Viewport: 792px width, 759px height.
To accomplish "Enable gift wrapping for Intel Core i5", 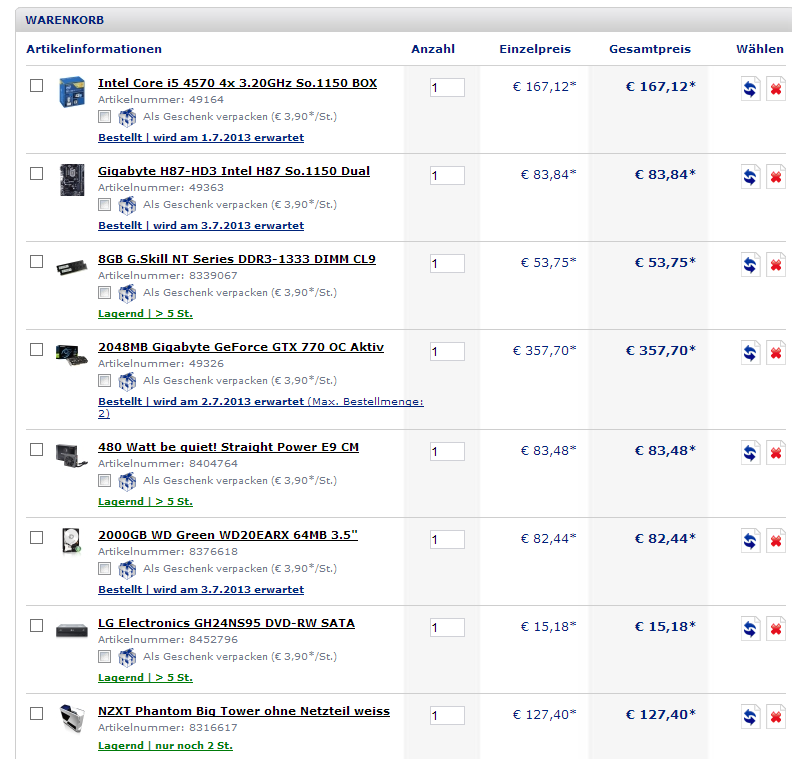I will [105, 117].
